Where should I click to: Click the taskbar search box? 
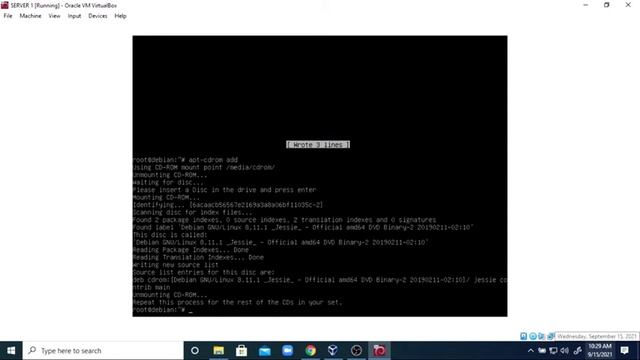[x=103, y=351]
